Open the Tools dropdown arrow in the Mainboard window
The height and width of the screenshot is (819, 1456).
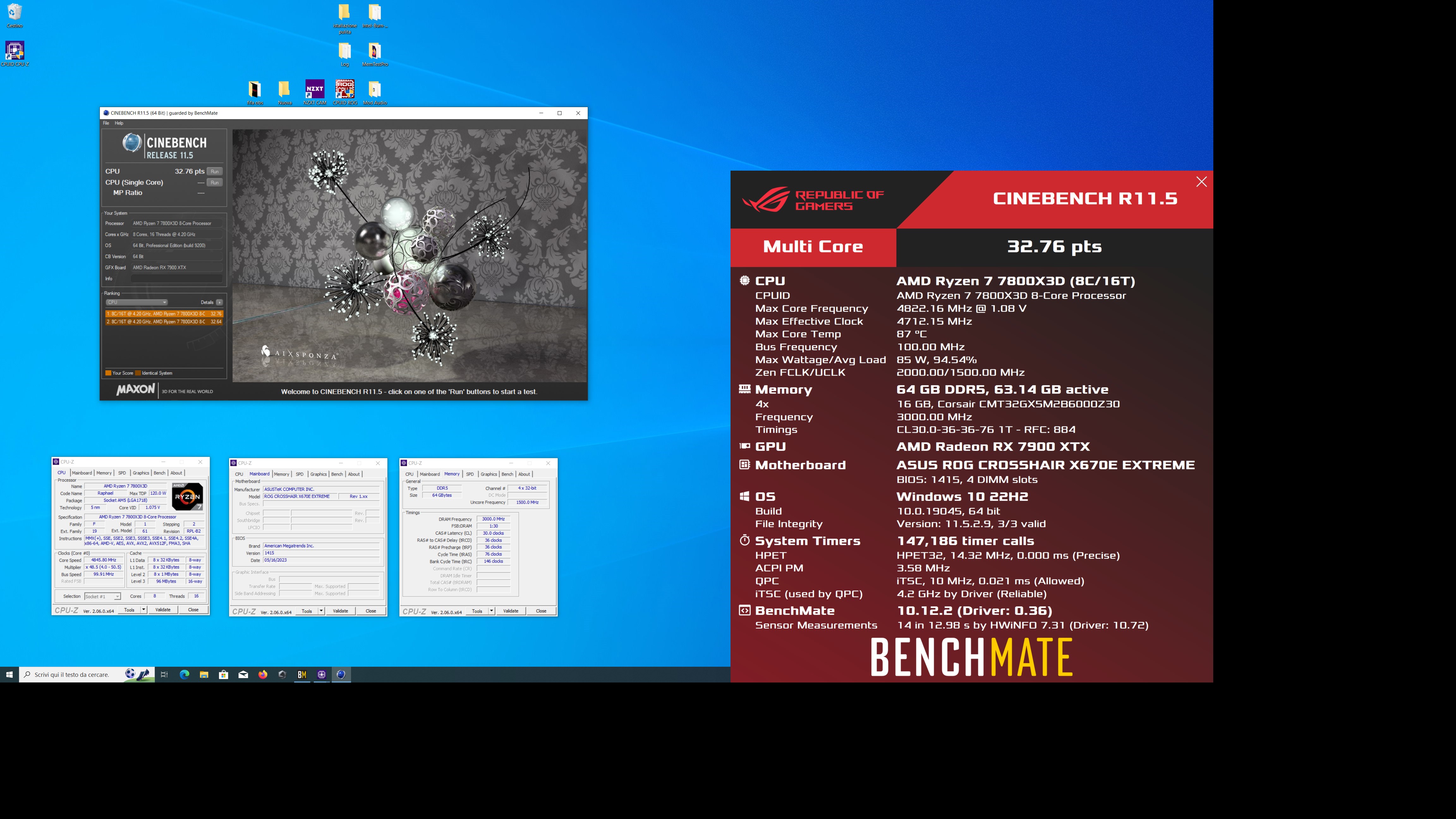click(321, 611)
